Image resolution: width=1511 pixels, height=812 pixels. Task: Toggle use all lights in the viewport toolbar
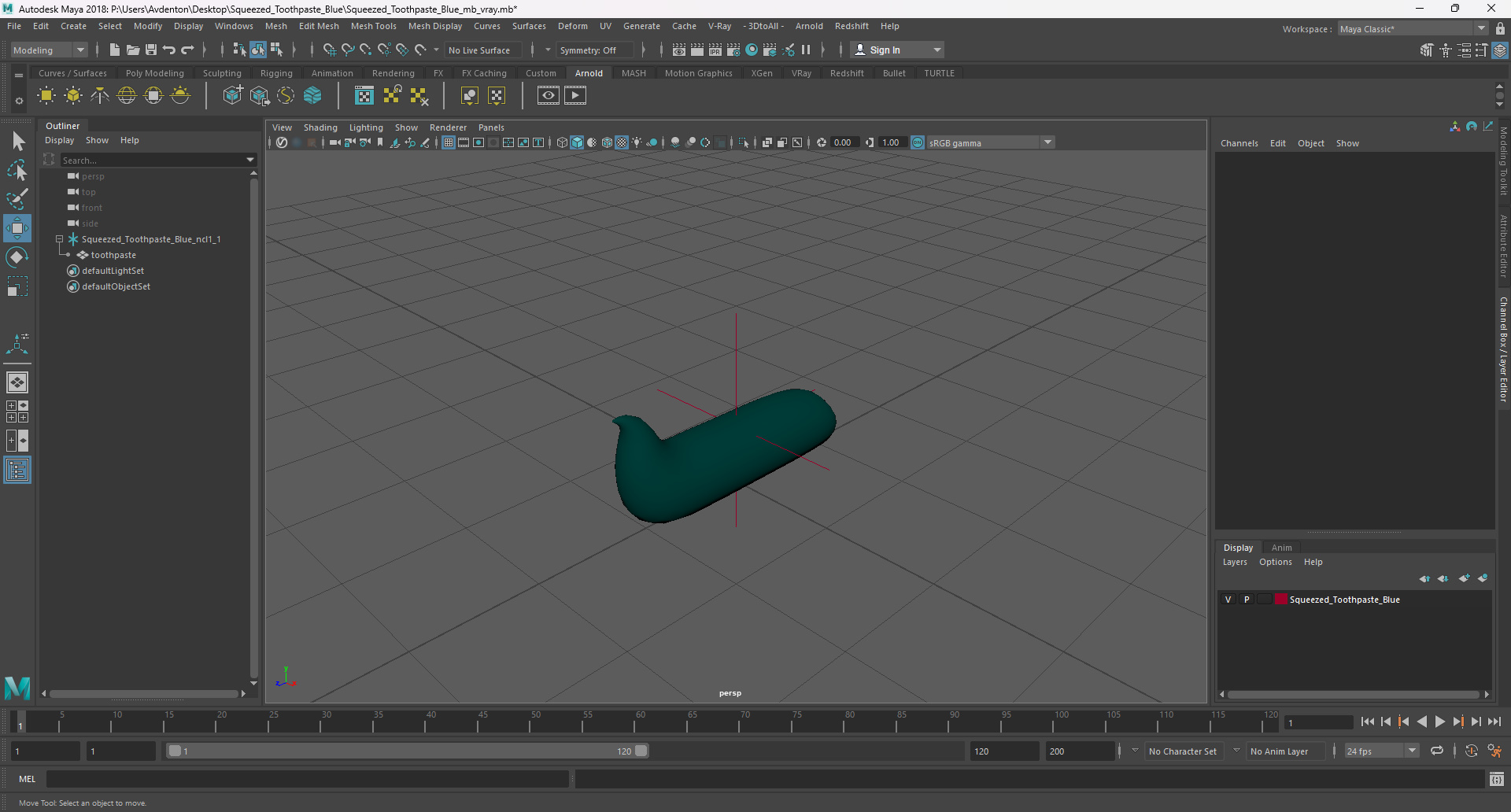point(637,142)
